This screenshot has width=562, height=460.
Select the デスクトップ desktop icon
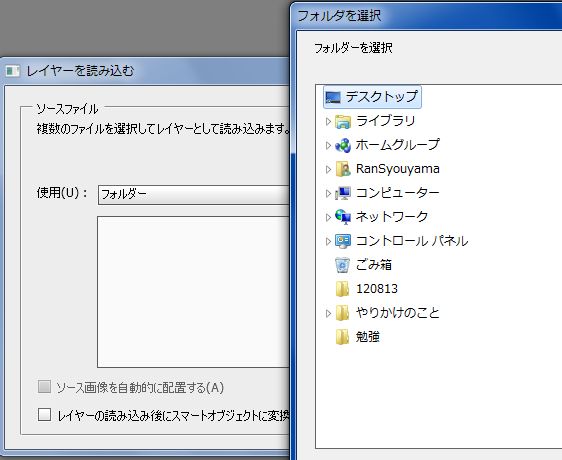(x=333, y=97)
